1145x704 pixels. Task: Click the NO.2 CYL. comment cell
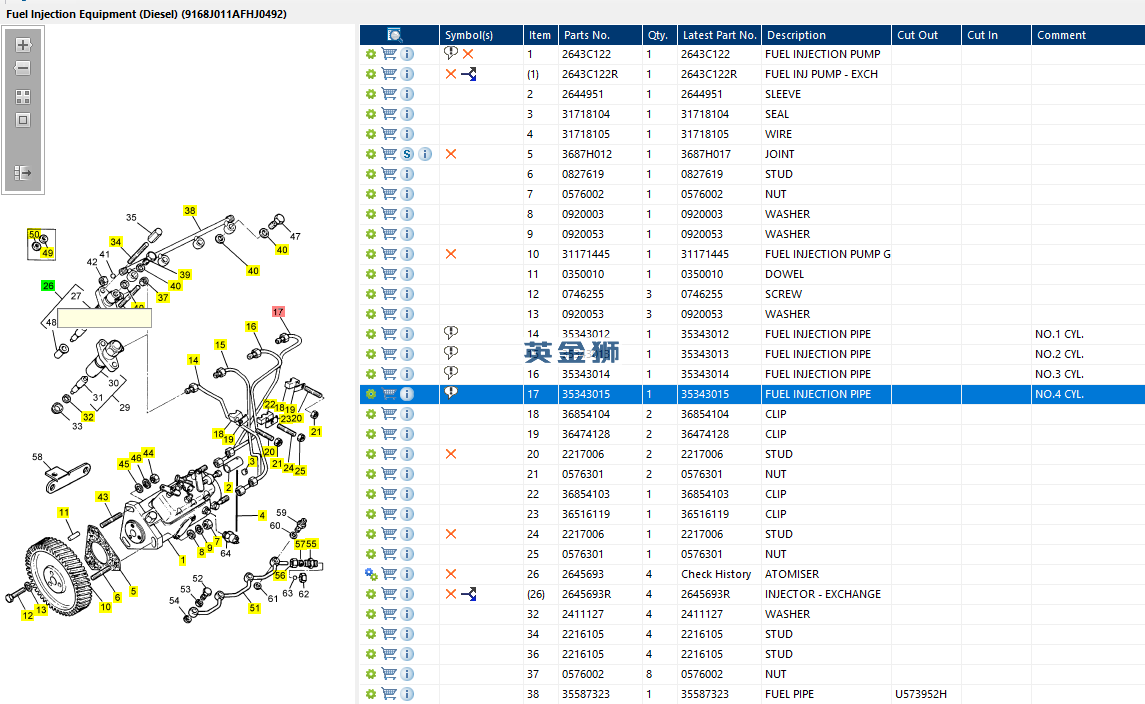point(1059,354)
